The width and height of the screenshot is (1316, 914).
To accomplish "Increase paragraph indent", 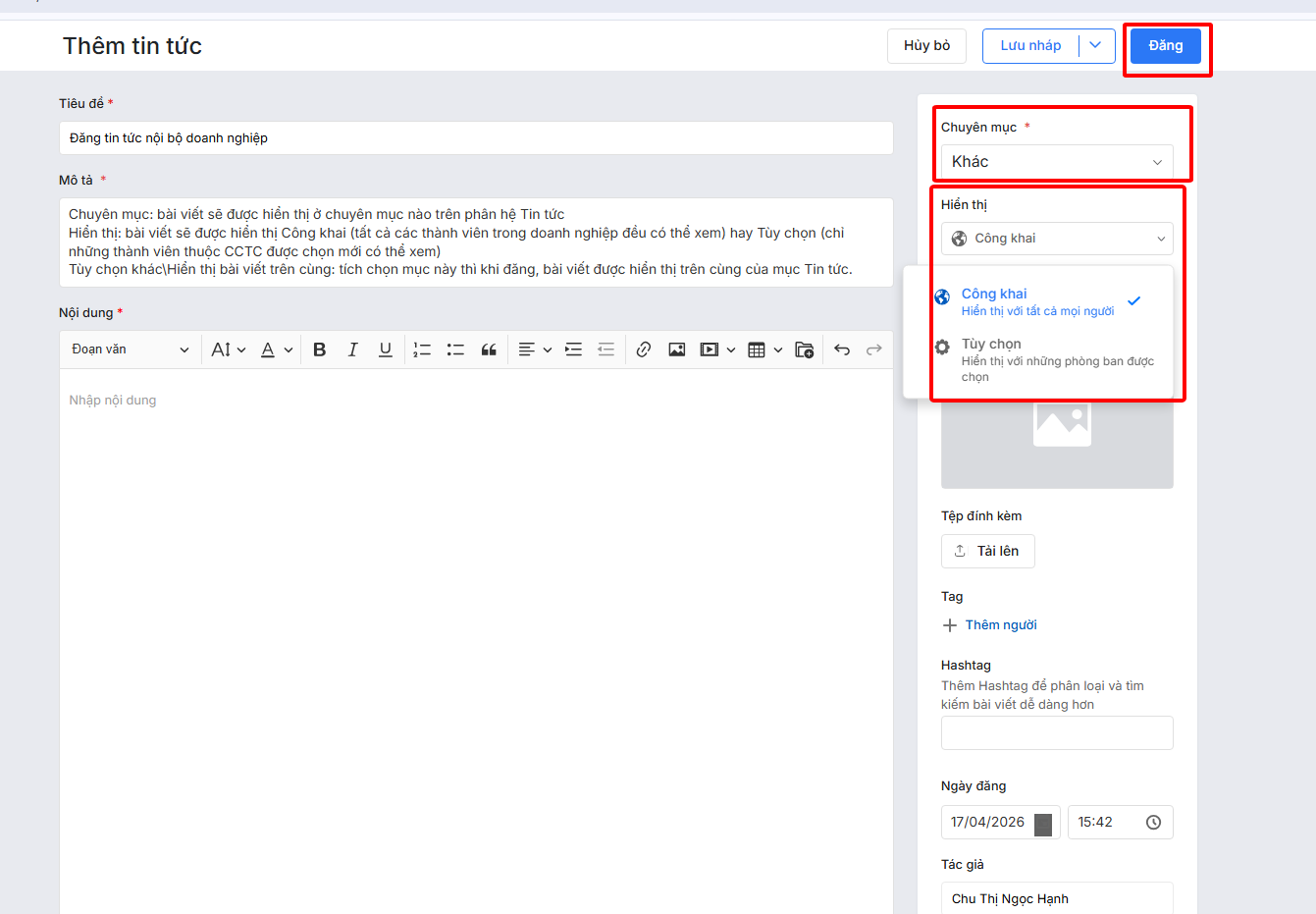I will tap(574, 349).
